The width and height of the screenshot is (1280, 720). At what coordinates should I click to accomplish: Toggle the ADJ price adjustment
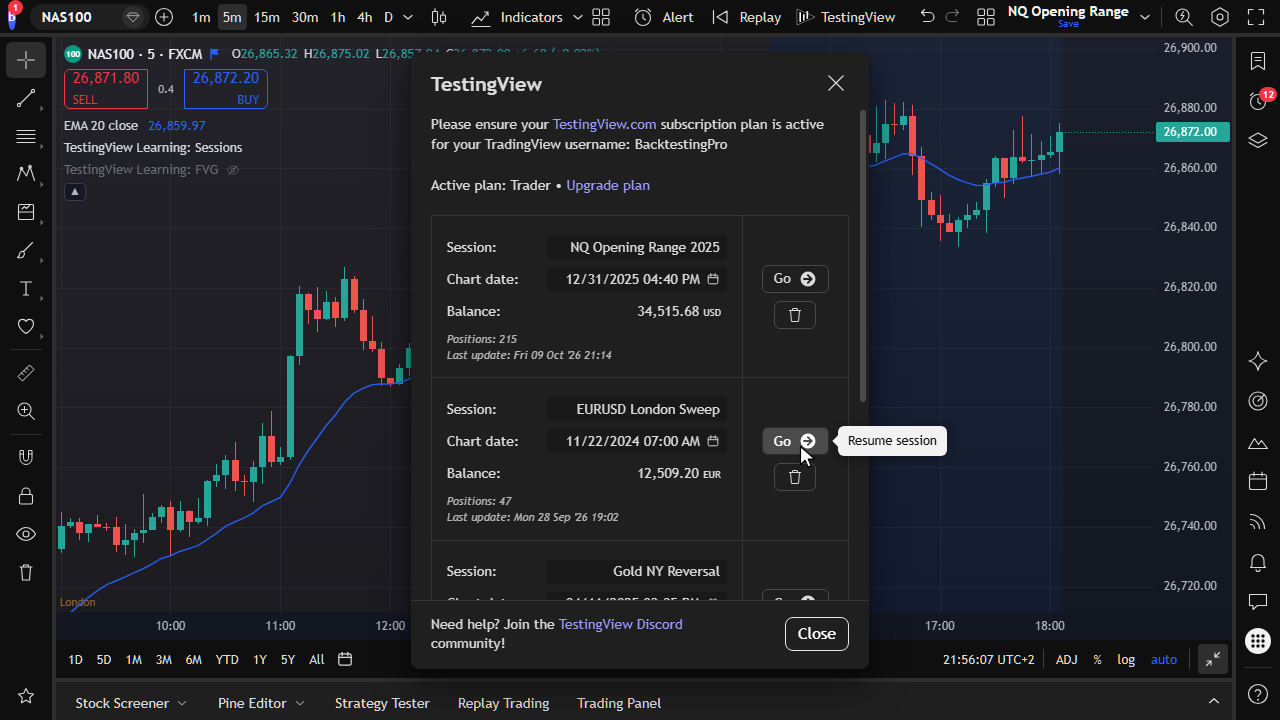[1067, 659]
